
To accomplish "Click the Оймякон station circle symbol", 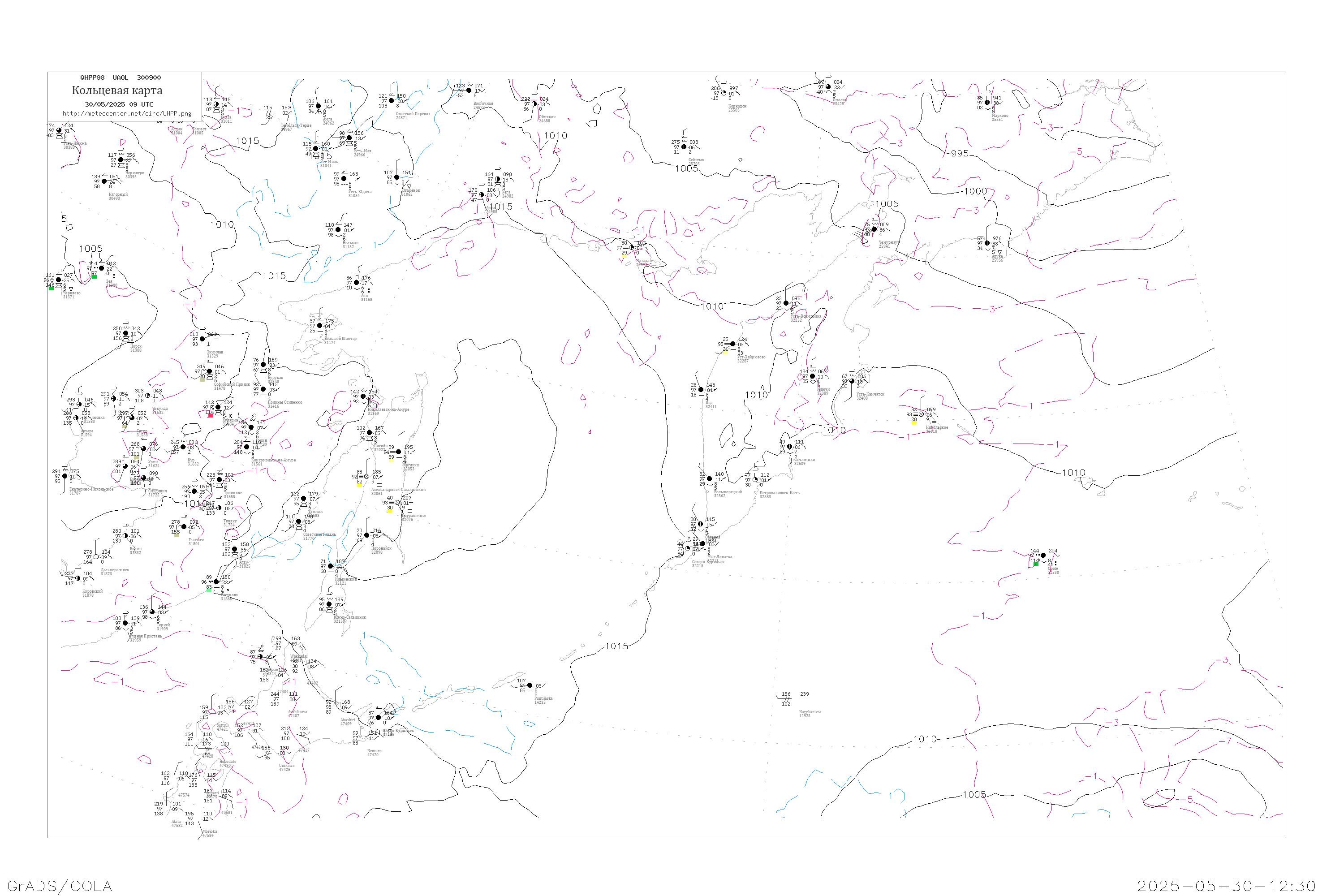I will pos(534,104).
